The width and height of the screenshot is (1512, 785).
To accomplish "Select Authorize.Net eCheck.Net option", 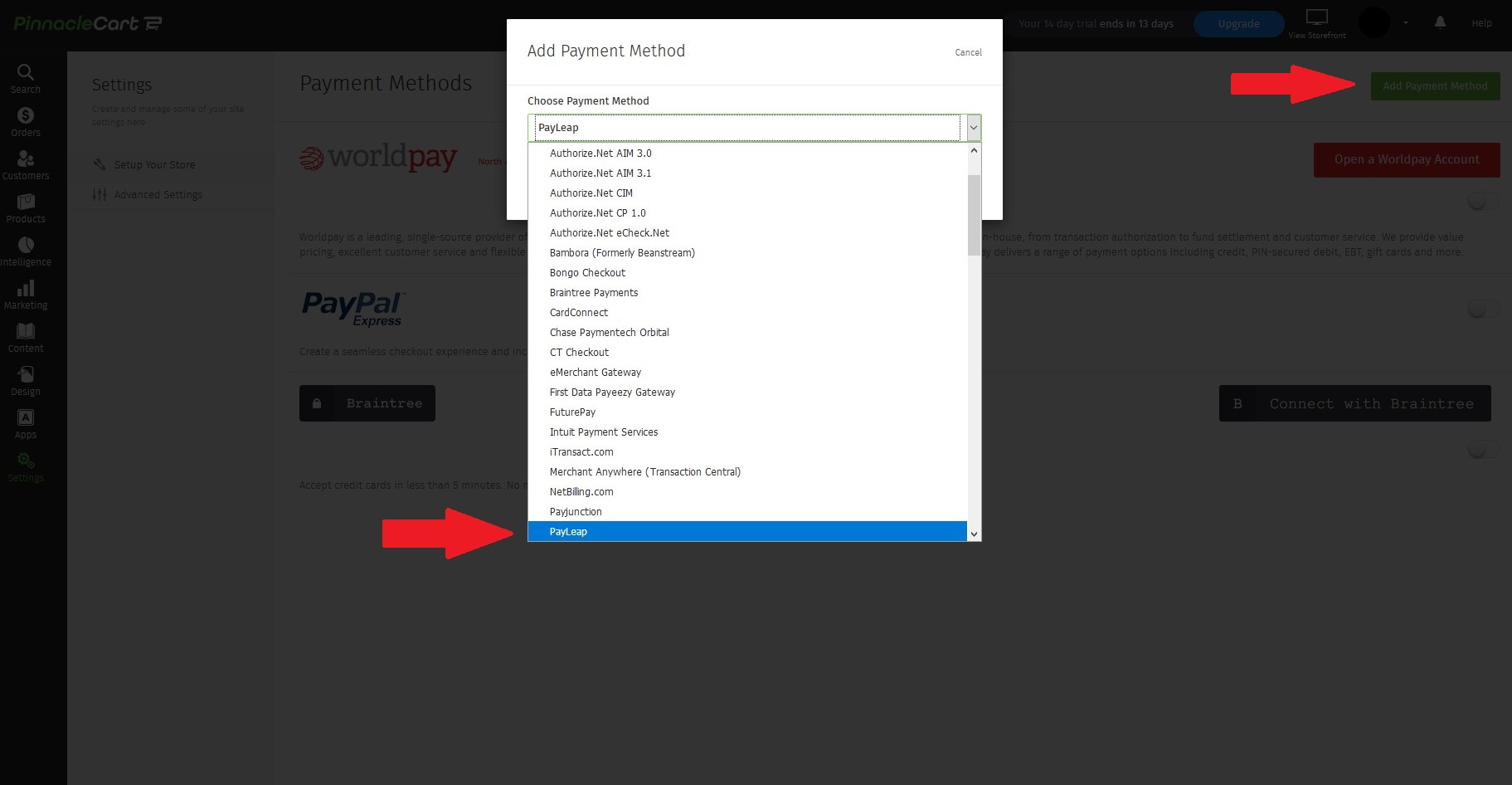I will click(747, 233).
